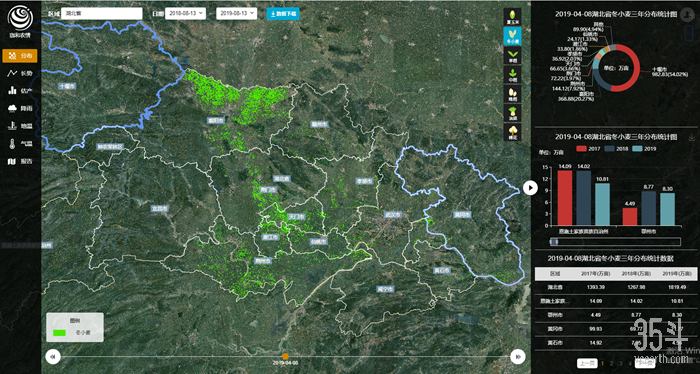Choose the mid-season rice crop icon

pos(512,75)
